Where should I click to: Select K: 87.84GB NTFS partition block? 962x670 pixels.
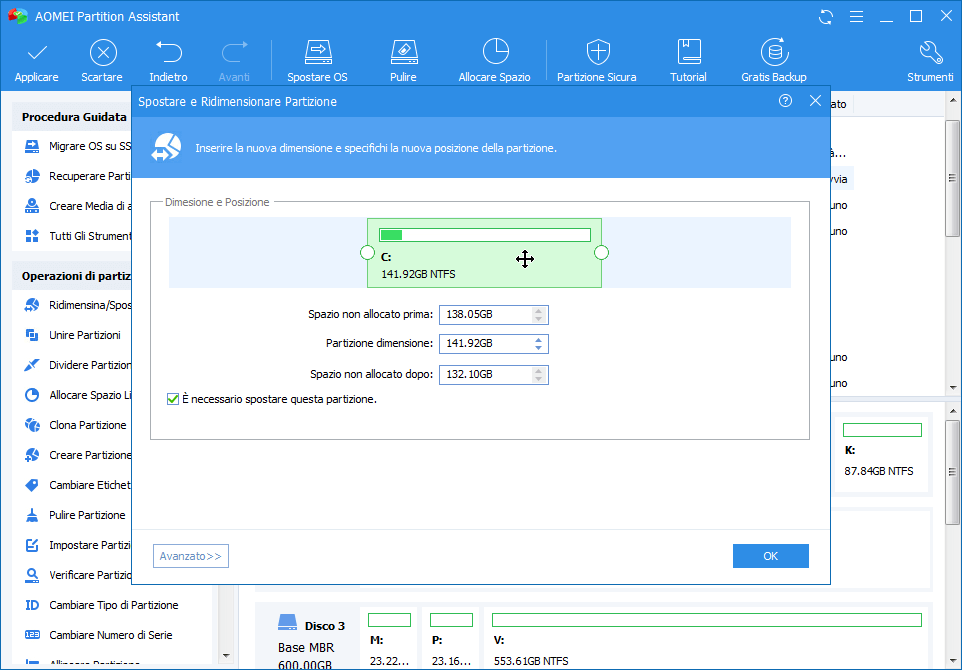pos(882,454)
